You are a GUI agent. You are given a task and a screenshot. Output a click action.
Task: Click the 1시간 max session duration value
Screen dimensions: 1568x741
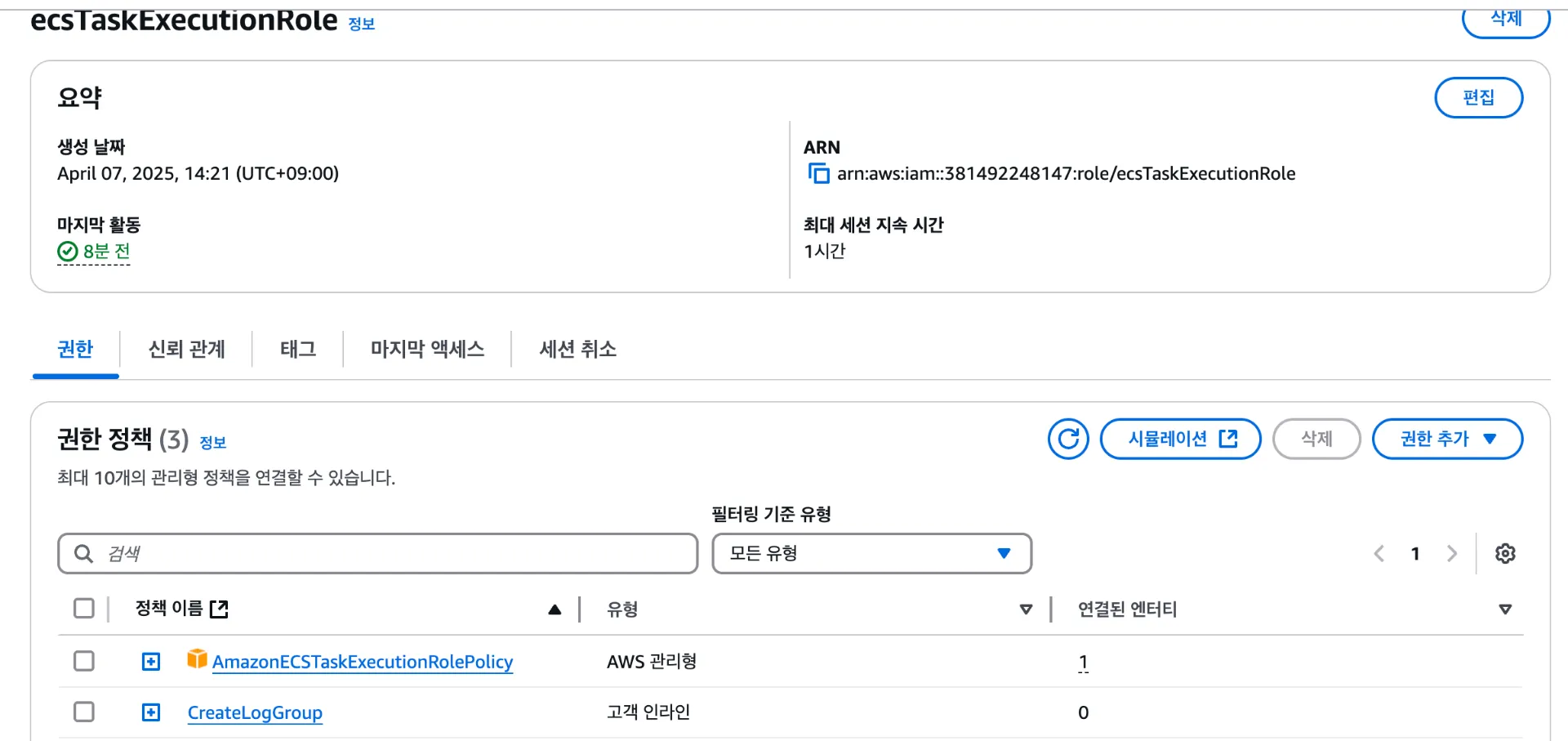825,251
